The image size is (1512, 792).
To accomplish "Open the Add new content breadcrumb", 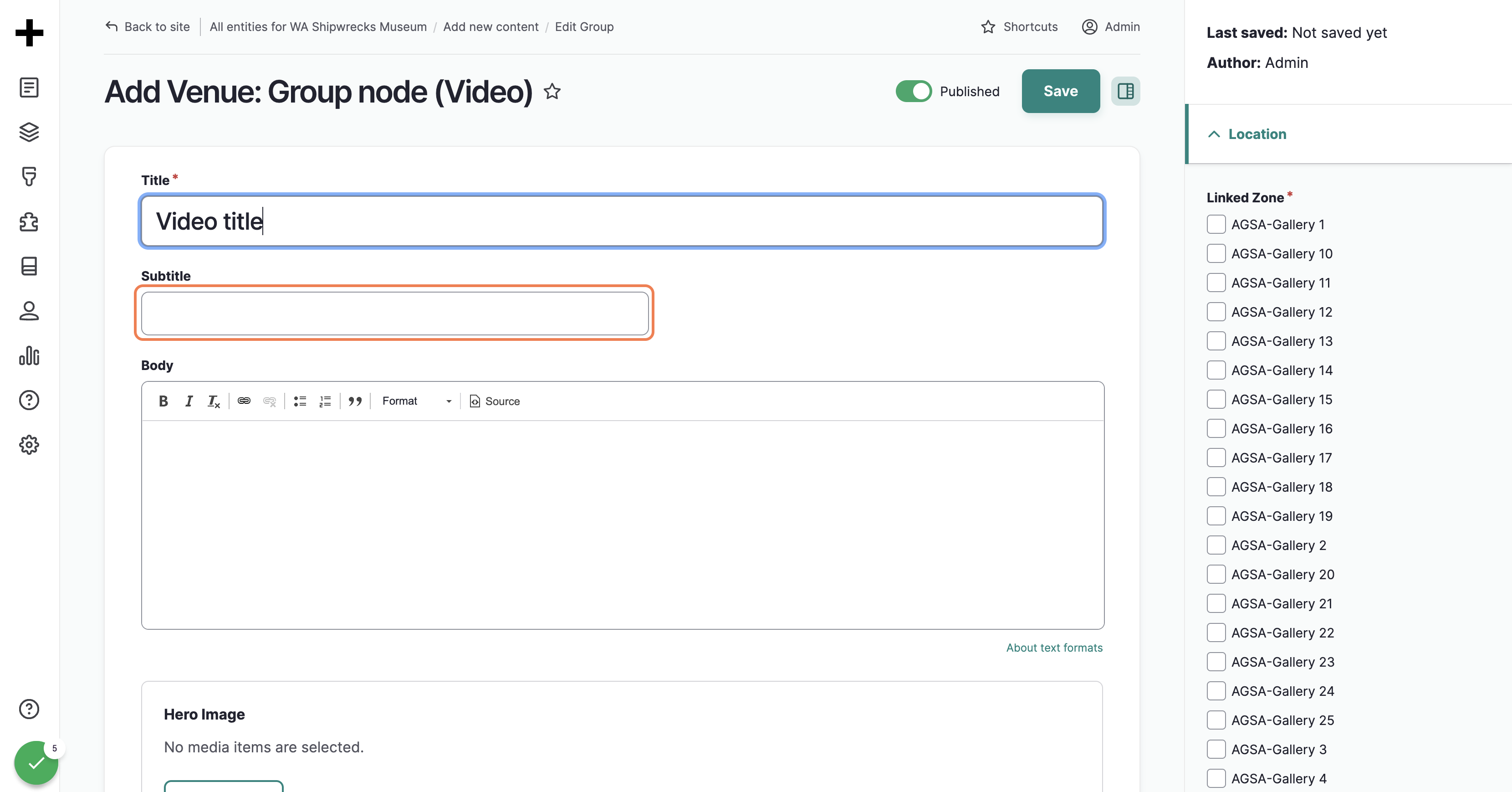I will click(x=490, y=27).
